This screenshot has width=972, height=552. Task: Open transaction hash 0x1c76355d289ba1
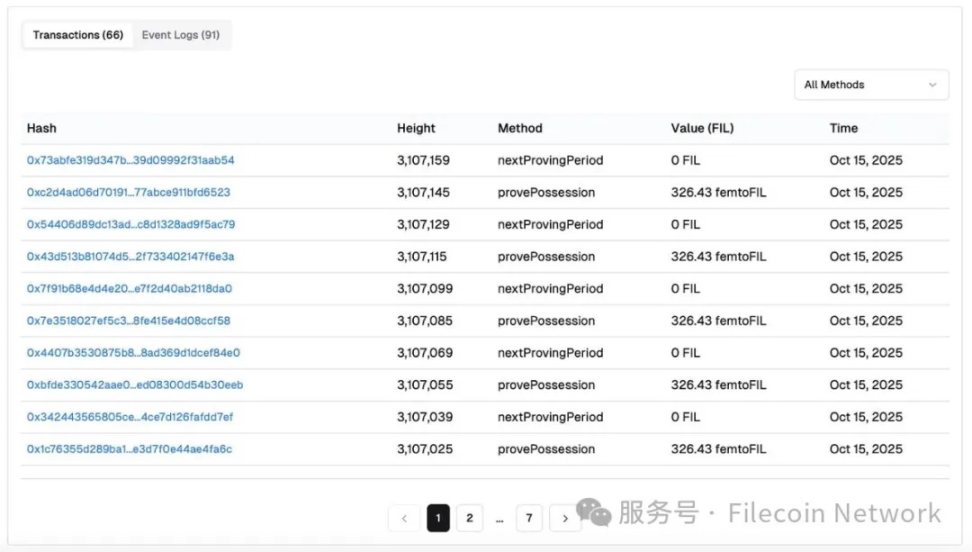pyautogui.click(x=129, y=449)
